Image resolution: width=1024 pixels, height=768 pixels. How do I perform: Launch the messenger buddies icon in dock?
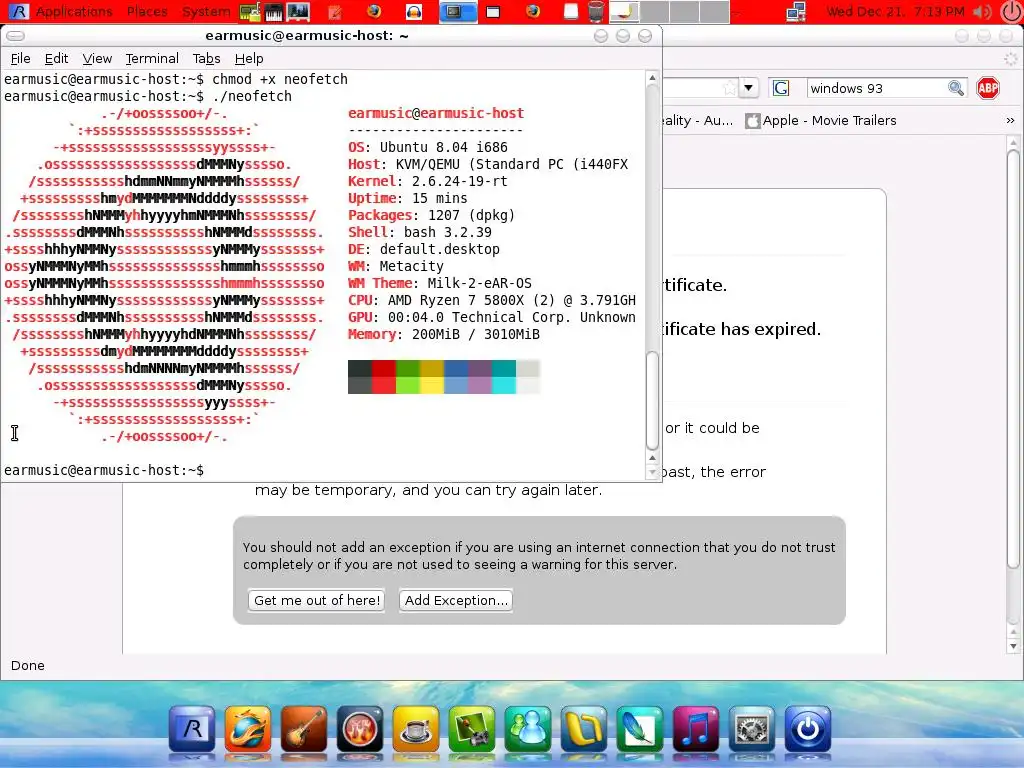click(x=527, y=729)
